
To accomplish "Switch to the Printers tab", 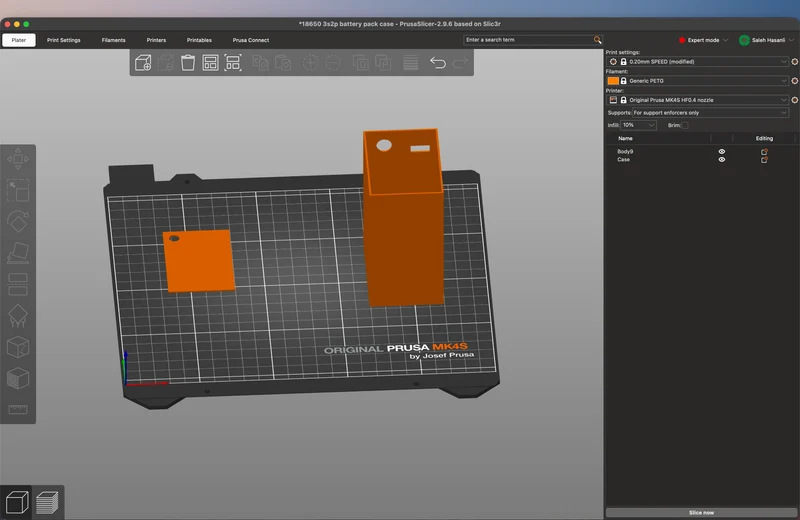I will 156,40.
